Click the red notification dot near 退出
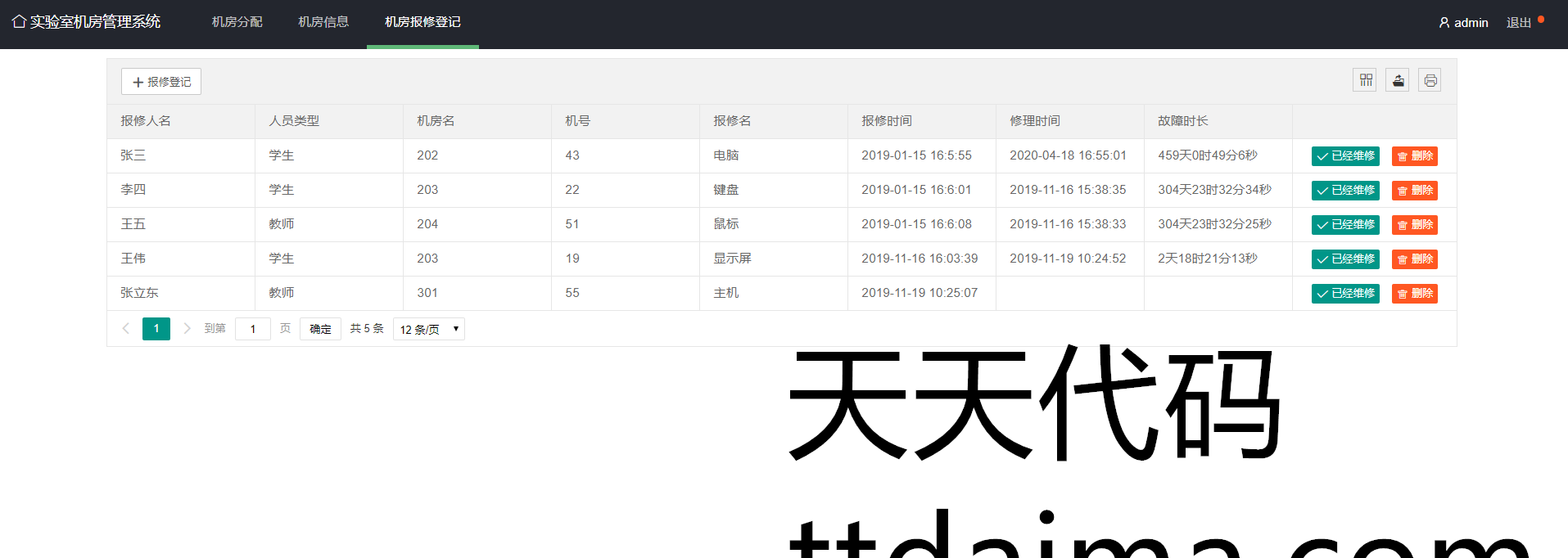Screen dimensions: 1568x558 pos(1541,19)
